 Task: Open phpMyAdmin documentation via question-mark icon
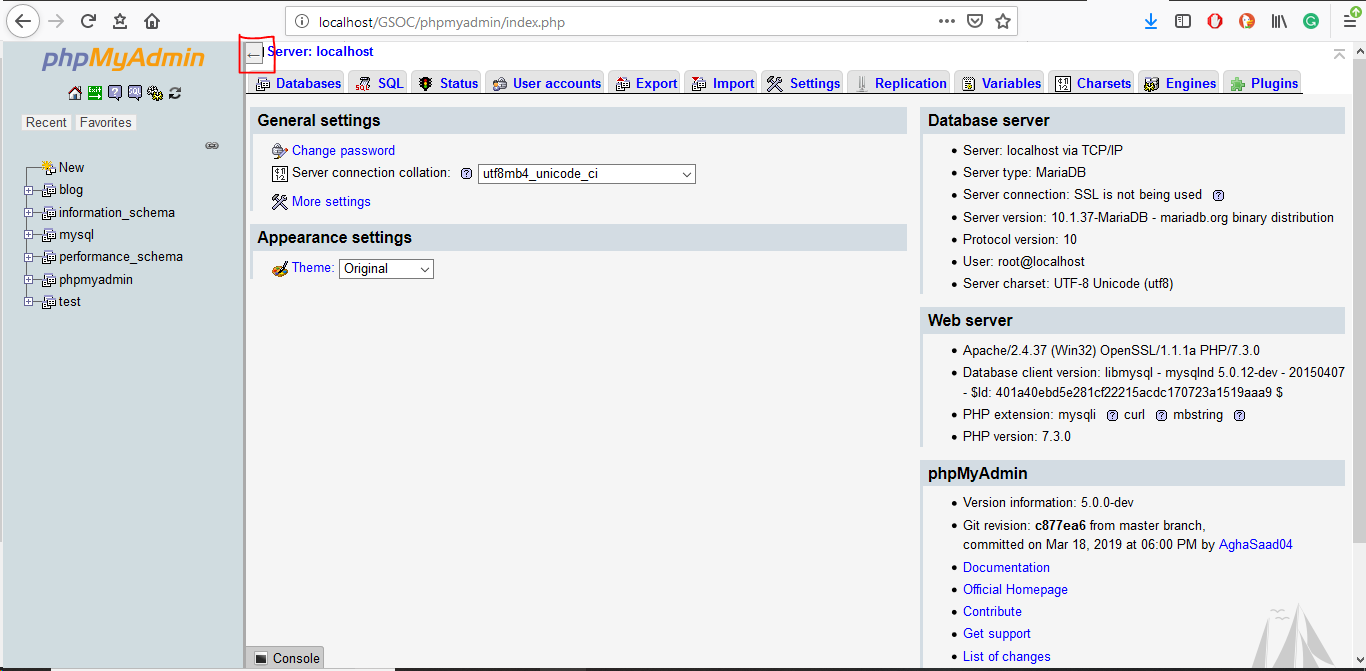pos(114,92)
